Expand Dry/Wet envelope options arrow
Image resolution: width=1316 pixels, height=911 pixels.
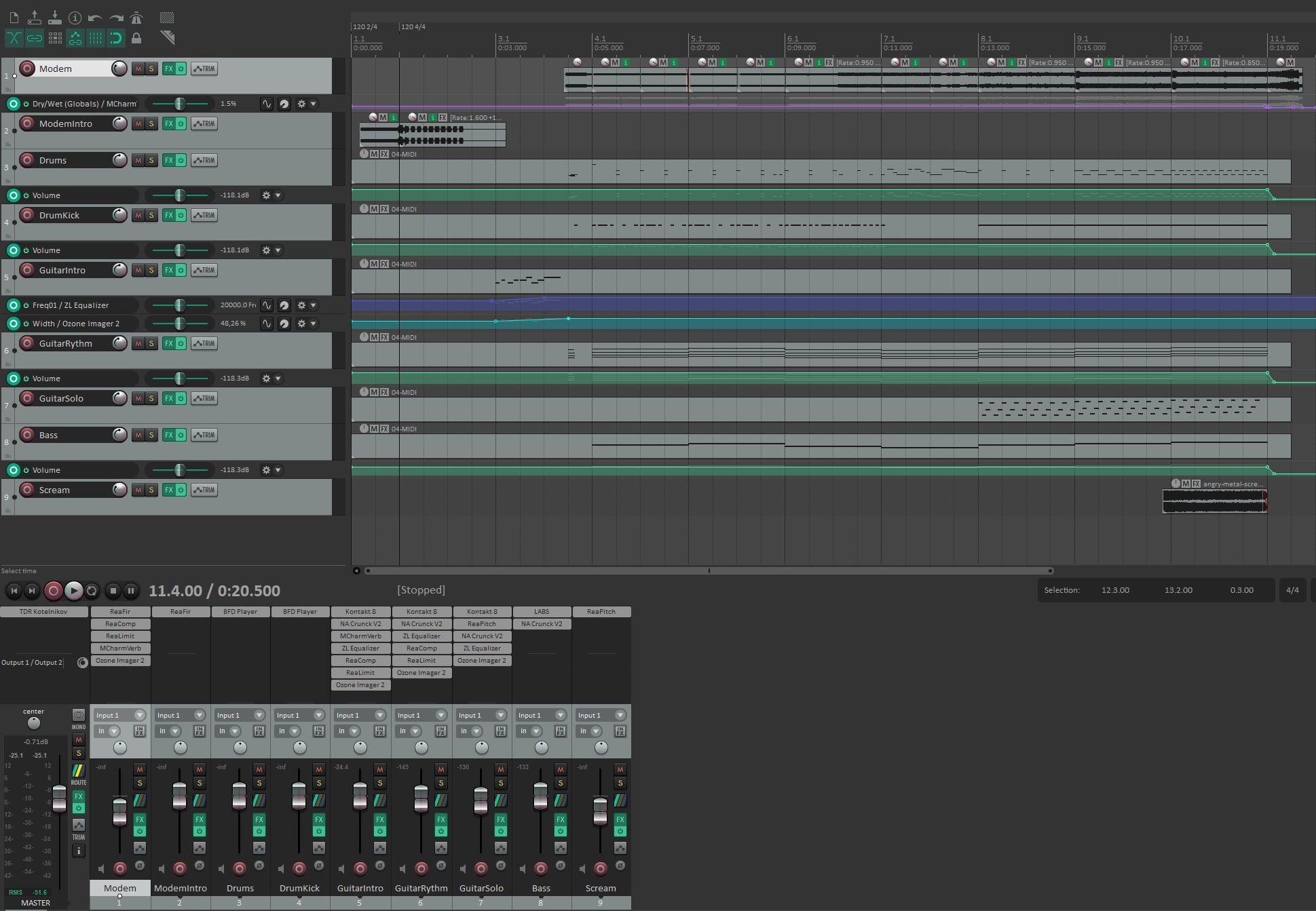coord(313,104)
